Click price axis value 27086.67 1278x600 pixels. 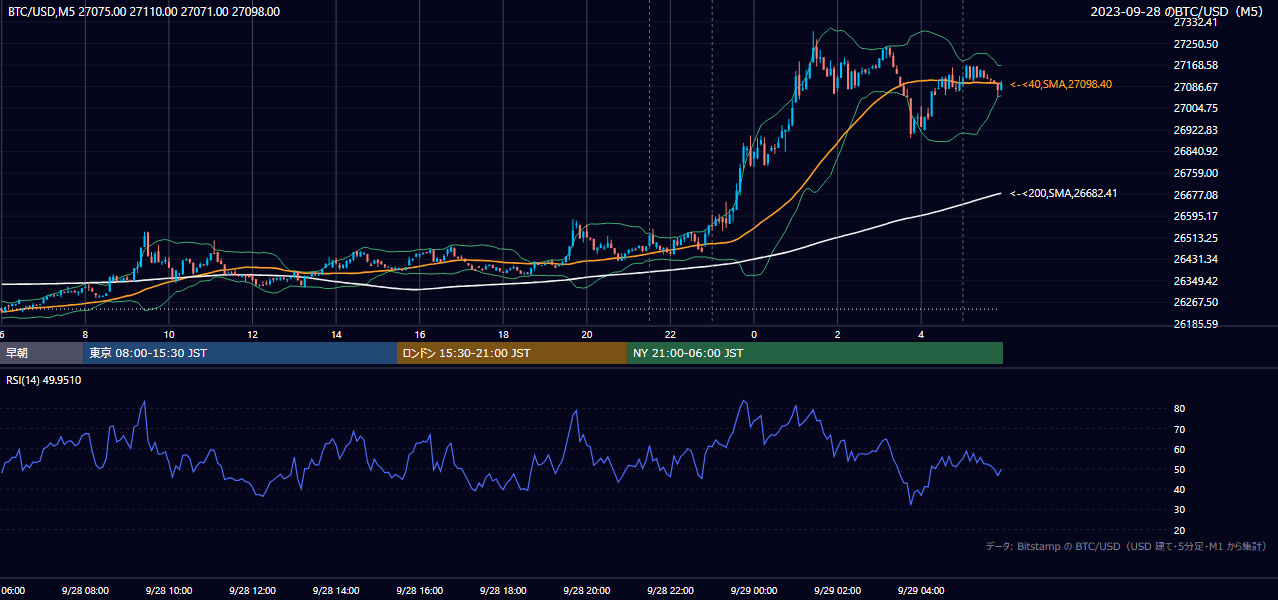[1195, 87]
